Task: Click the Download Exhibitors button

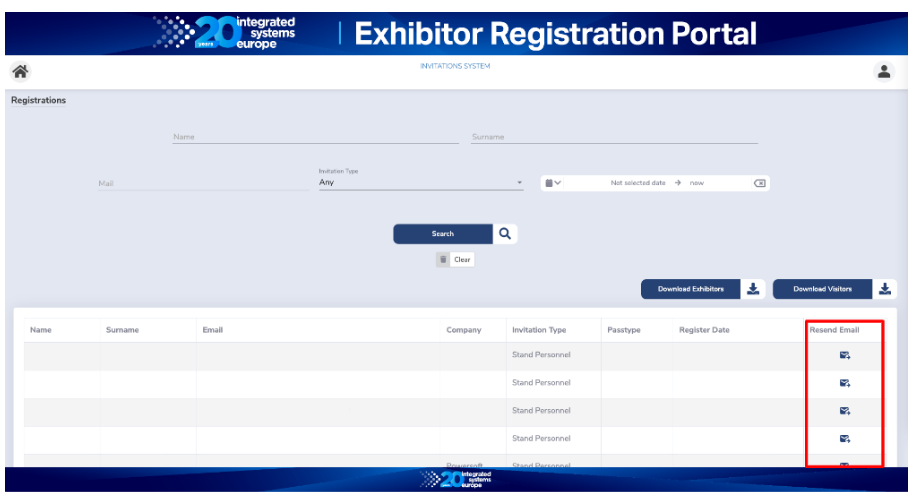Action: tap(690, 289)
